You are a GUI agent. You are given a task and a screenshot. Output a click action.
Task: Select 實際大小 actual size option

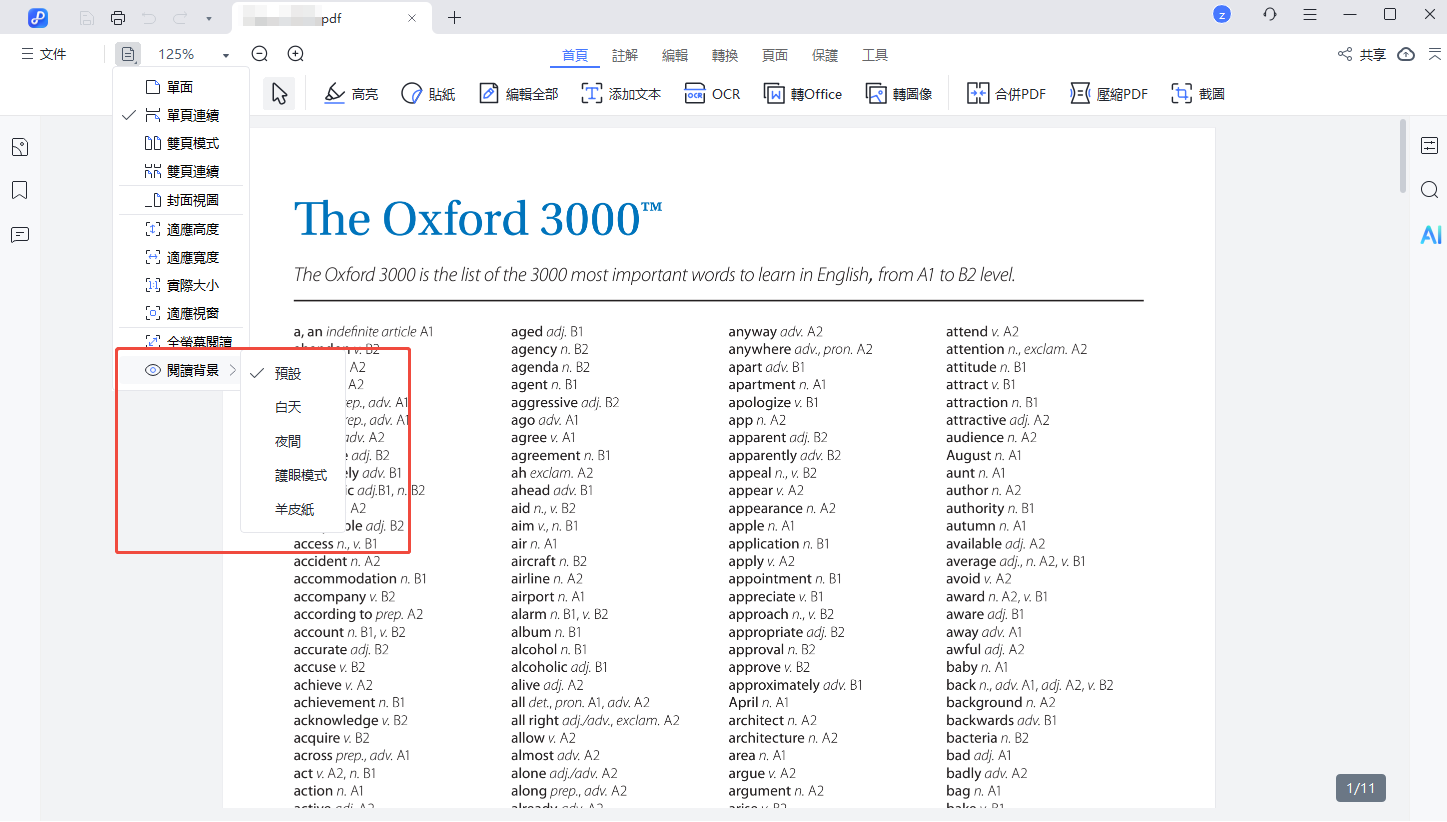[x=181, y=285]
